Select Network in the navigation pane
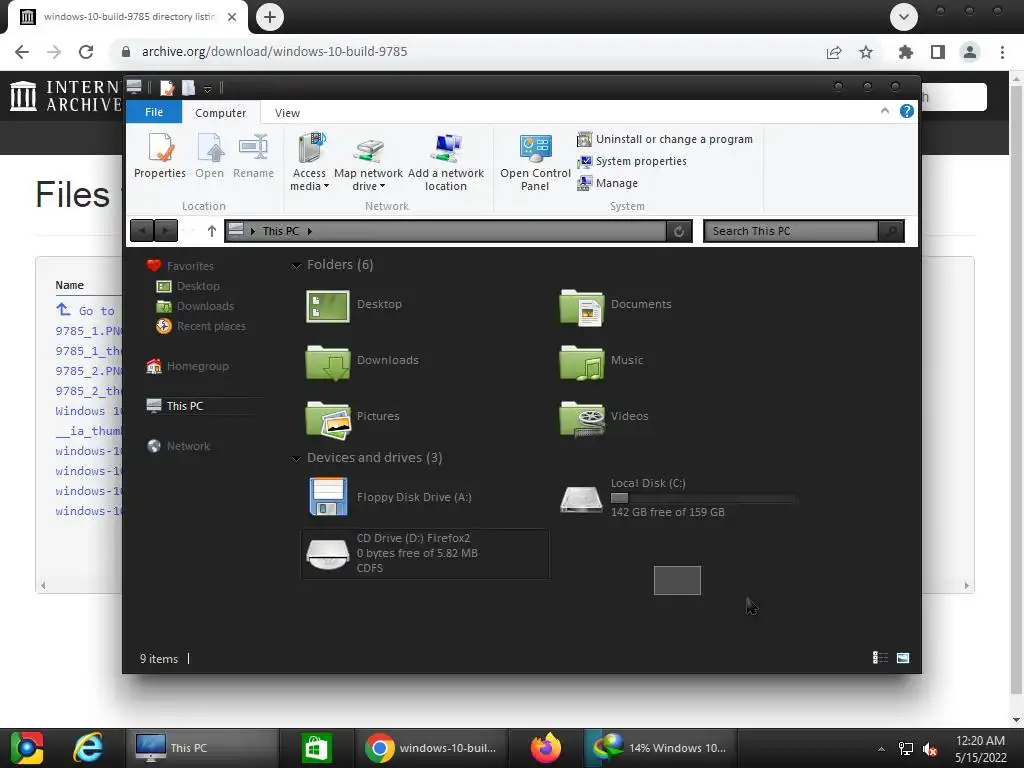The image size is (1024, 768). 178,446
